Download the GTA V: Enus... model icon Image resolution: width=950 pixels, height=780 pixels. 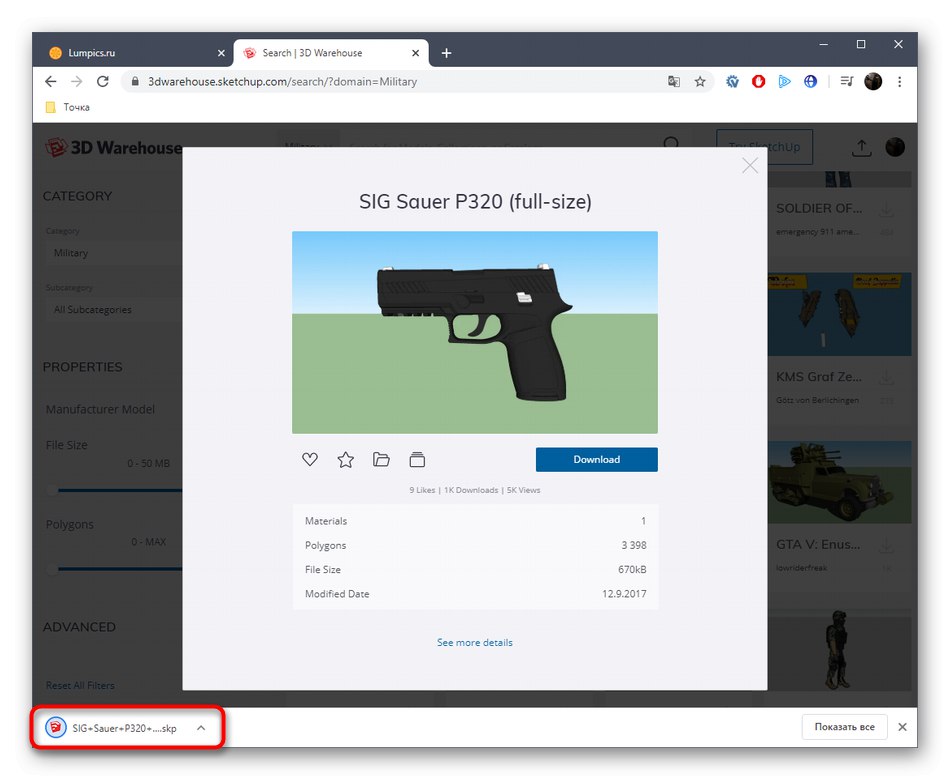886,546
